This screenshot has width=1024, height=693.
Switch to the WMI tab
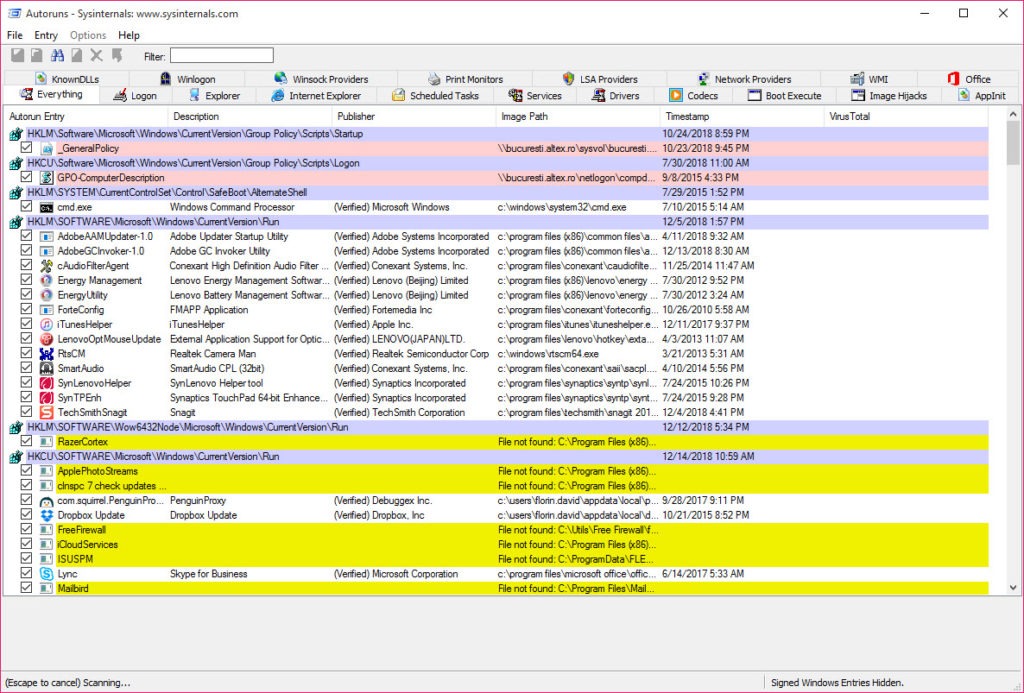coord(869,79)
